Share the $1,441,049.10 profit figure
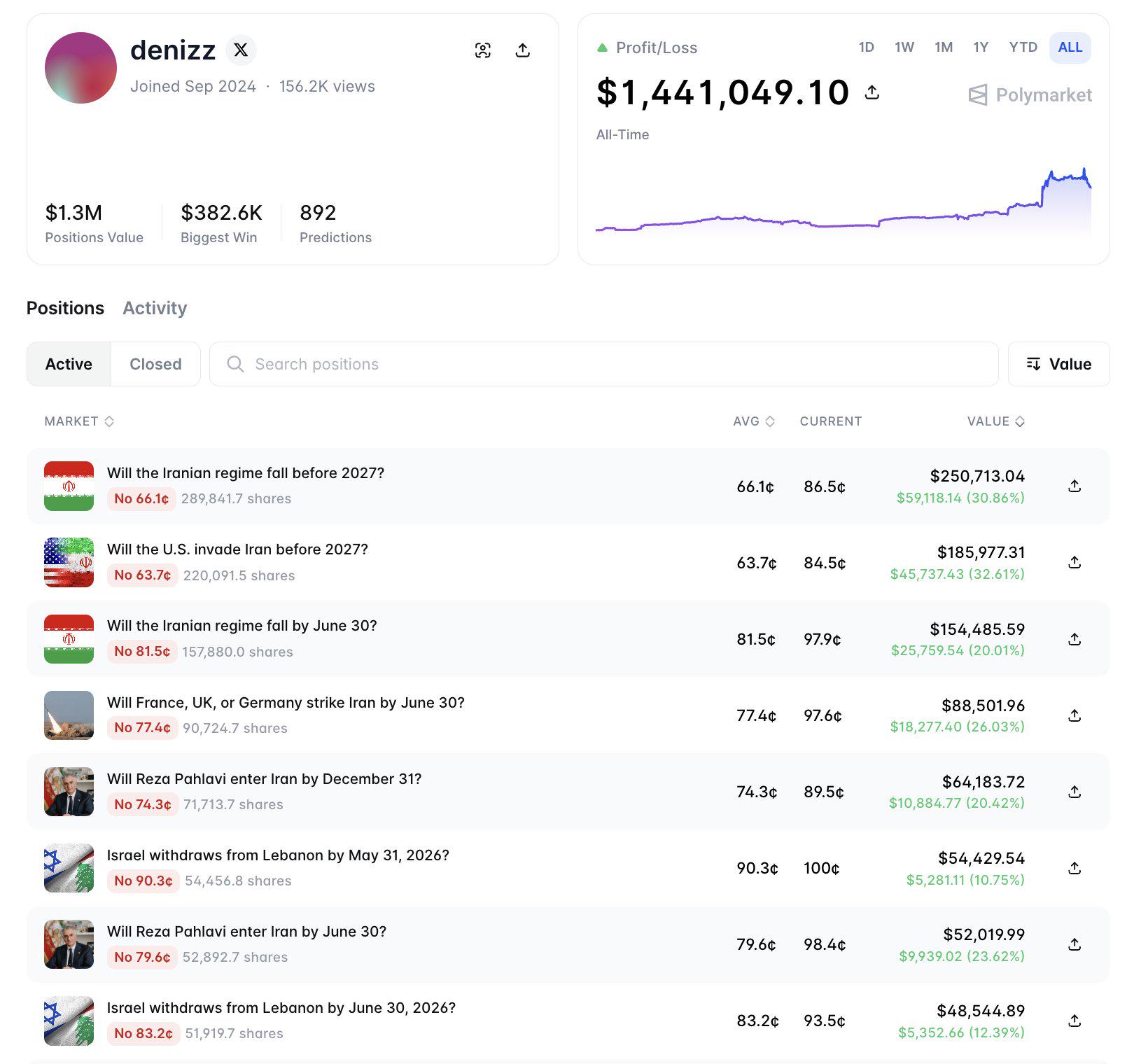Screen dimensions: 1134x1064 (872, 92)
